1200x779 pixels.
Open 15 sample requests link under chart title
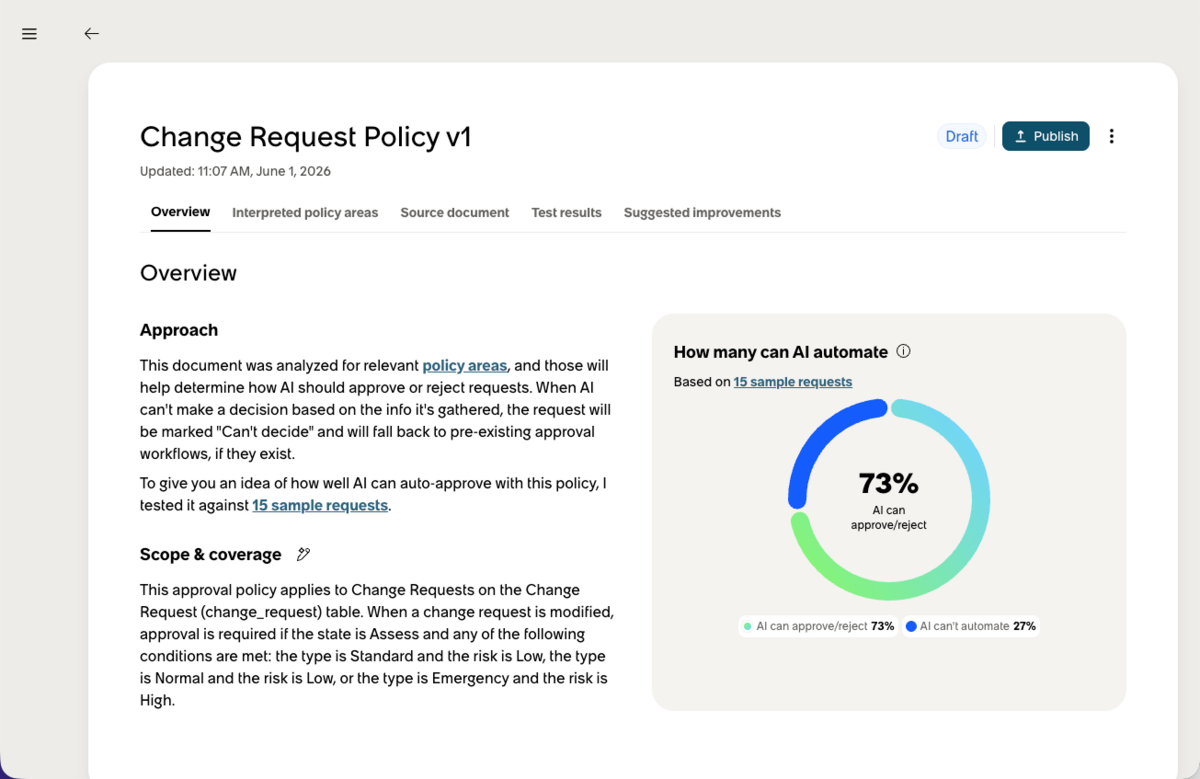(793, 381)
